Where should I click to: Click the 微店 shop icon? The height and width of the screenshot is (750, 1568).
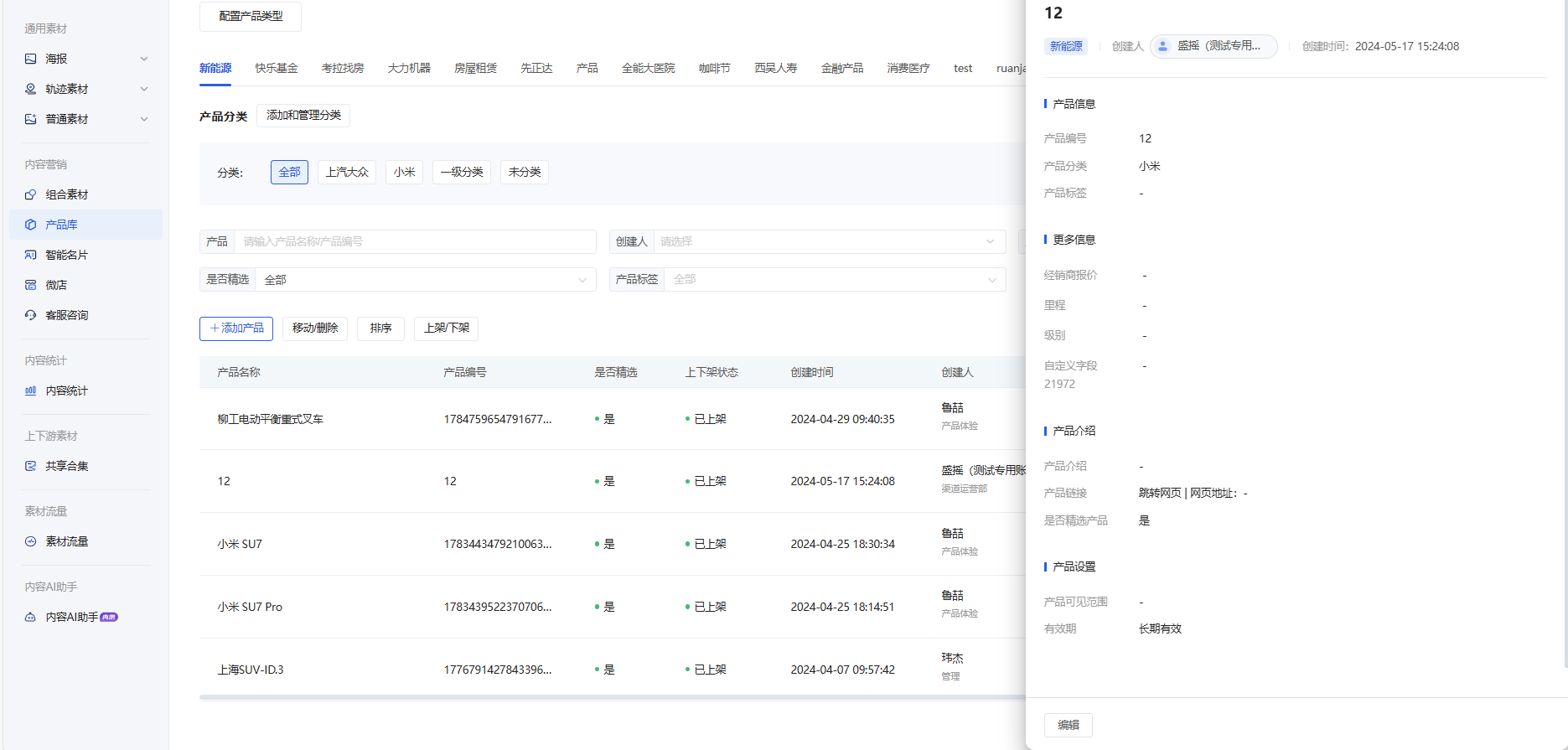[x=31, y=285]
